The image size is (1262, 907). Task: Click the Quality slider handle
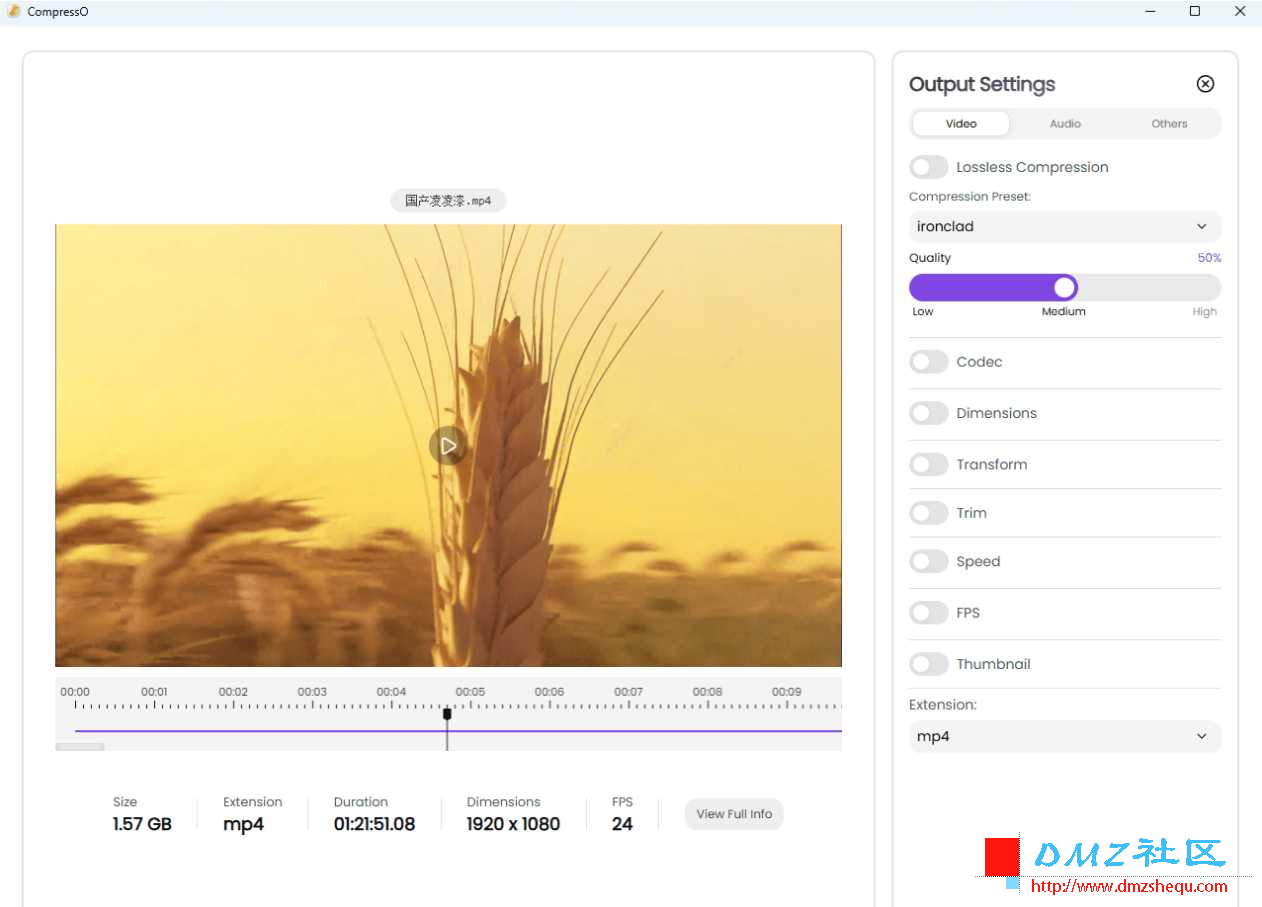point(1065,288)
